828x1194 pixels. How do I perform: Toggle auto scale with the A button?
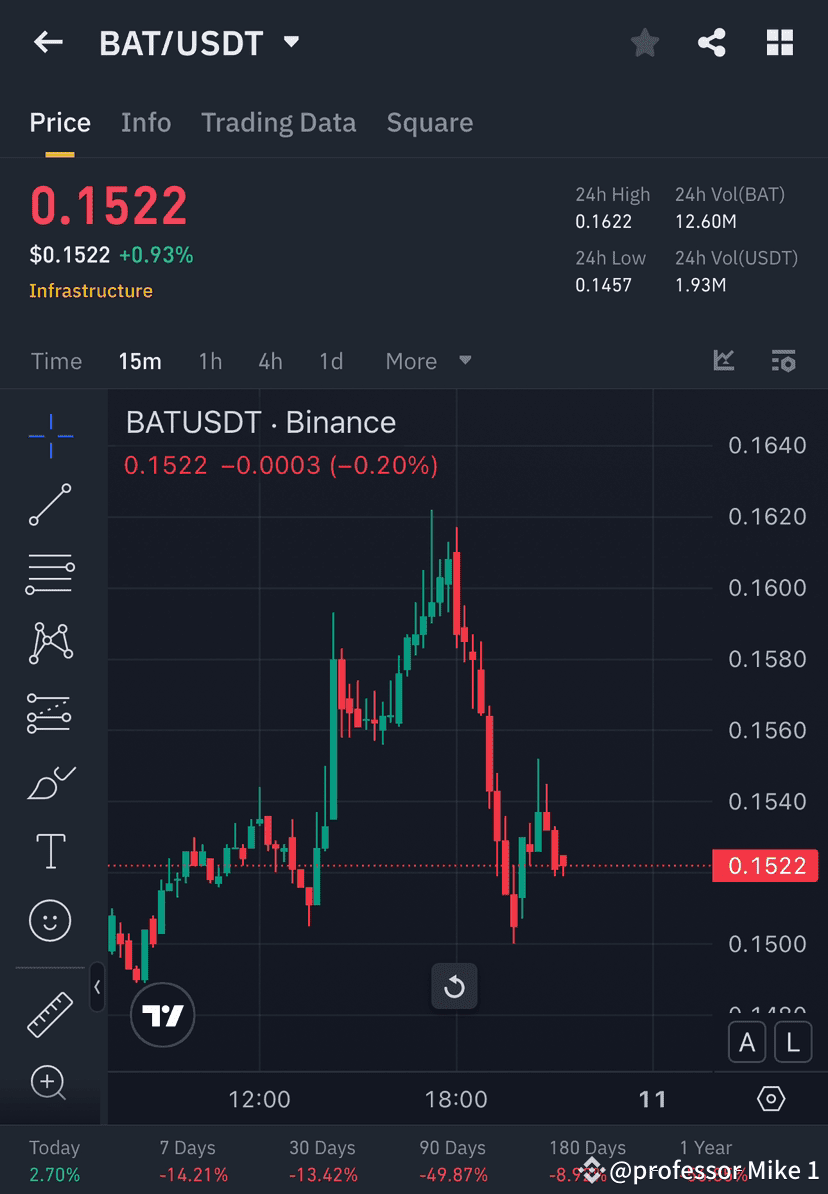(x=747, y=1042)
